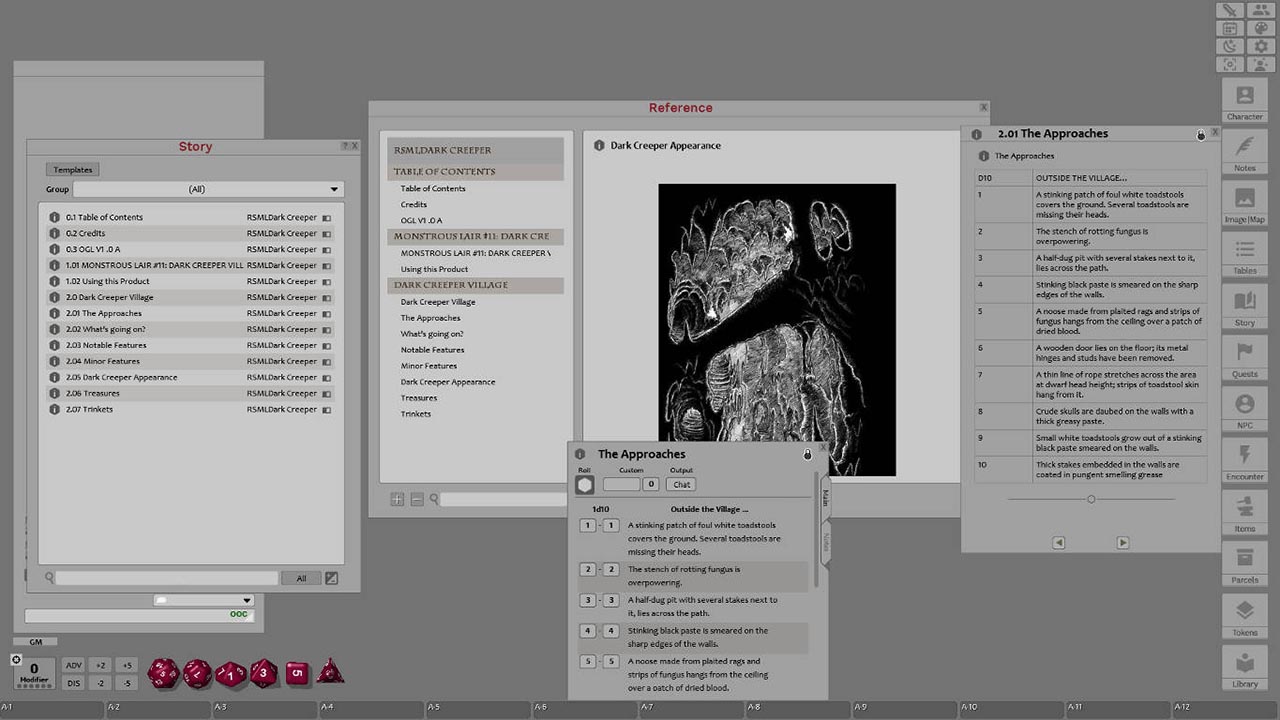This screenshot has width=1280, height=720.
Task: Open the Tables panel from the sidebar
Action: coord(1244,257)
